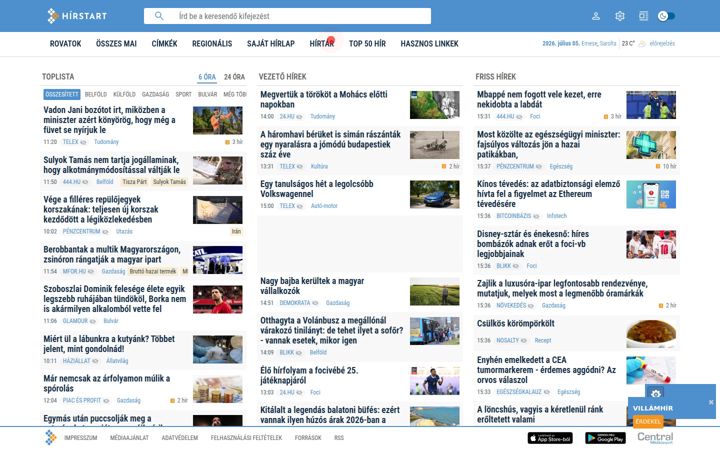Open the RSS footer link
This screenshot has width=720, height=450.
(339, 438)
